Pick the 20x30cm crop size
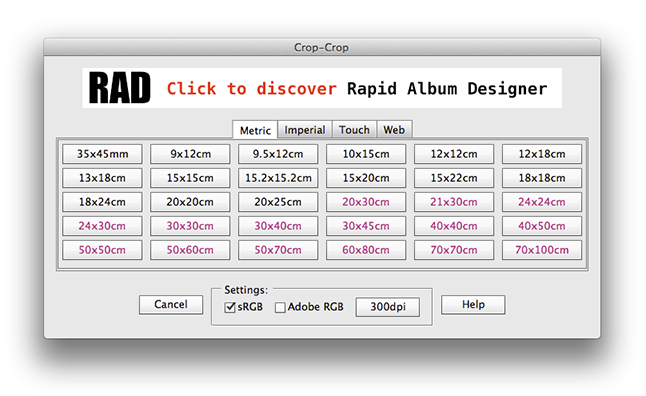Image resolution: width=646 pixels, height=396 pixels. coord(366,202)
